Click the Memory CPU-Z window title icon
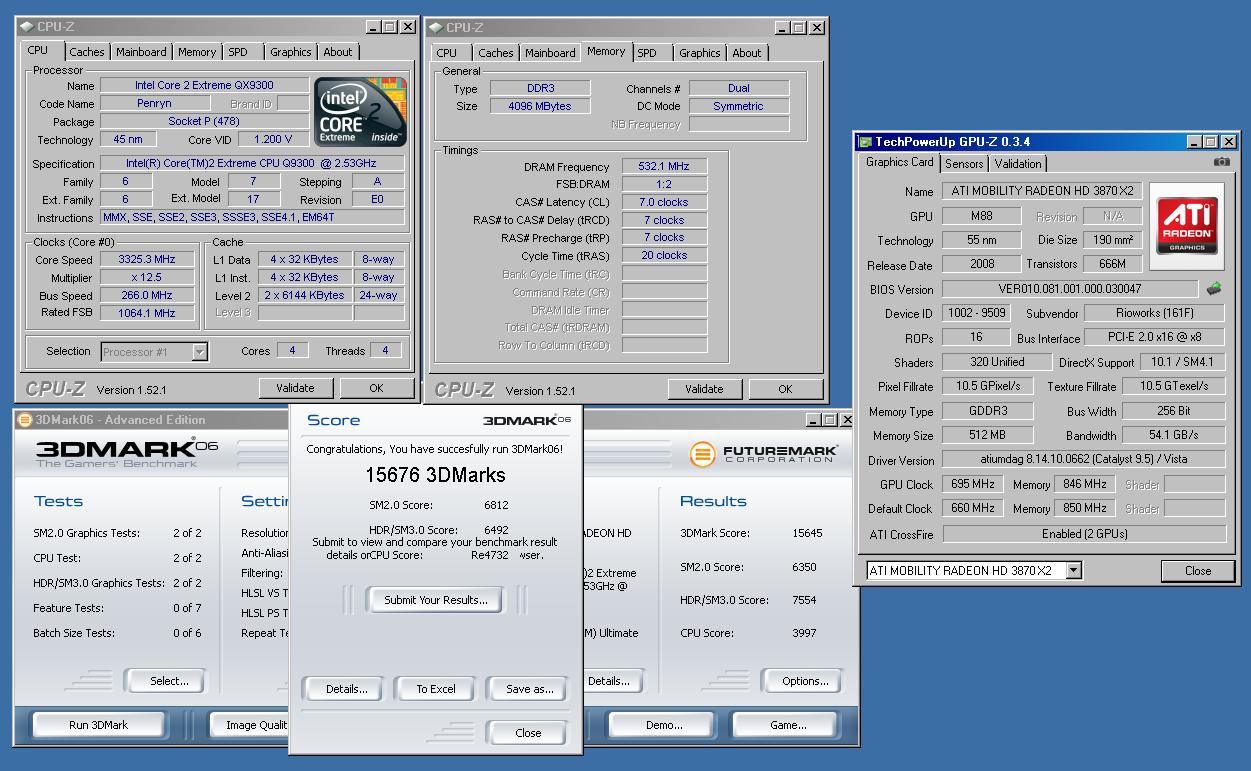This screenshot has height=771, width=1251. click(435, 28)
